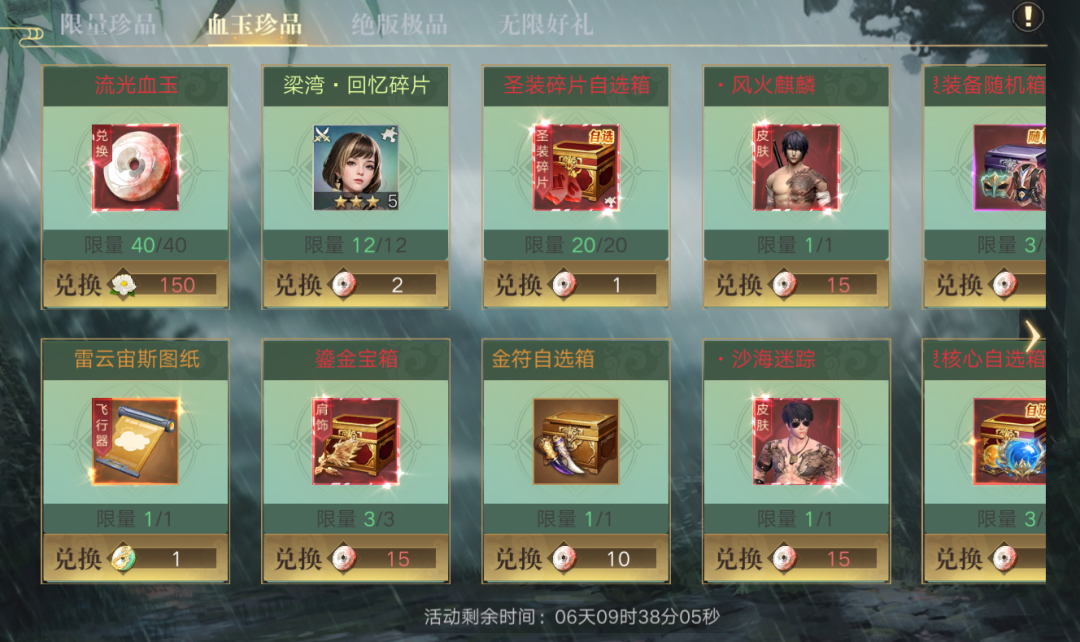Open the 鎏金宝箱 red chest icon
Viewport: 1080px width, 642px height.
(x=356, y=441)
